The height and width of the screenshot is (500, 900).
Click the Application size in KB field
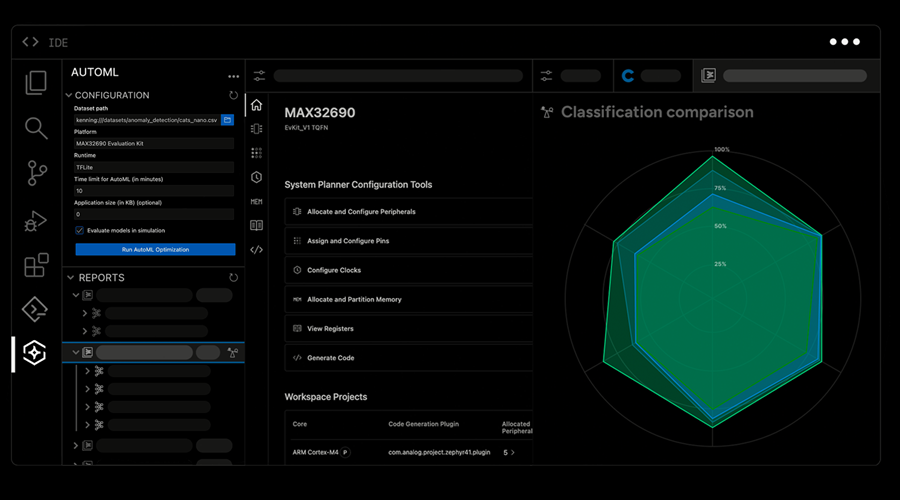(154, 214)
